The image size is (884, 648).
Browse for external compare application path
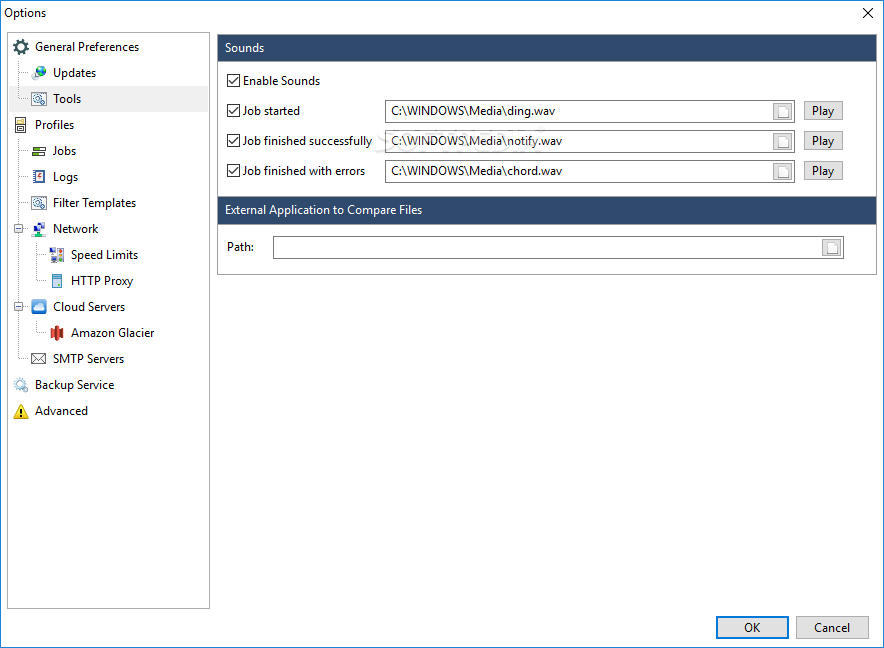[x=832, y=248]
